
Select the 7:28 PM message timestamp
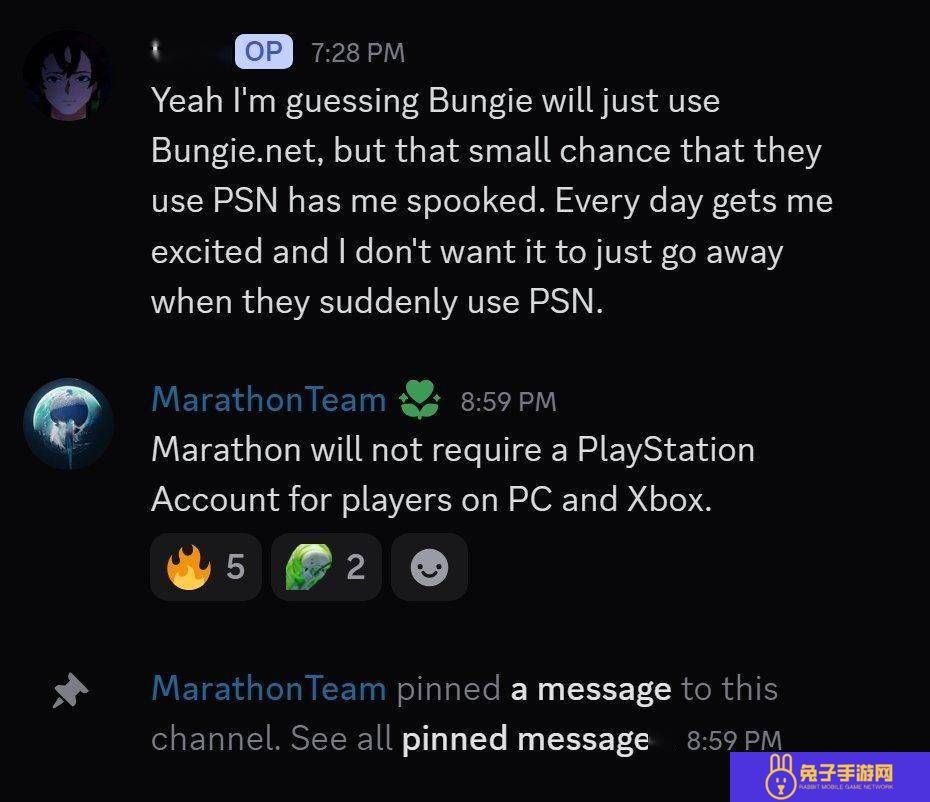[x=358, y=53]
